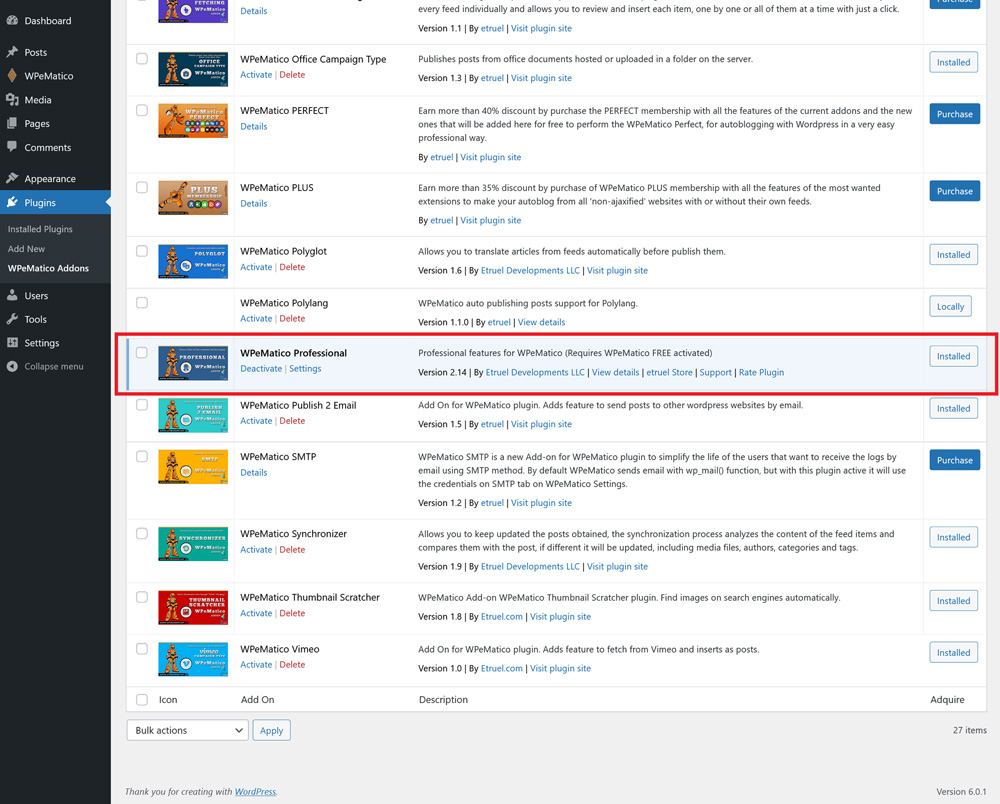The width and height of the screenshot is (1000, 804).
Task: Click WPeMatico SMTP addon image
Action: point(193,467)
